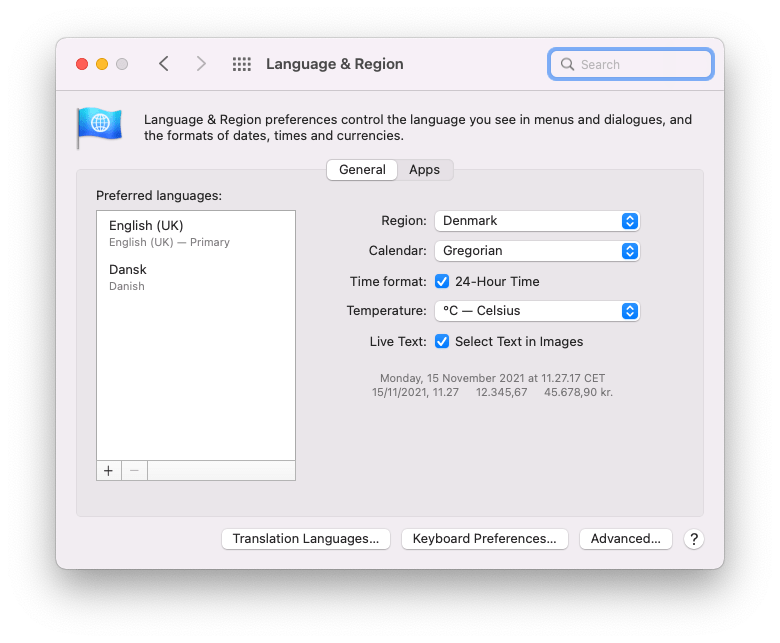Image resolution: width=780 pixels, height=643 pixels.
Task: Minimize window with yellow button
Action: pyautogui.click(x=102, y=64)
